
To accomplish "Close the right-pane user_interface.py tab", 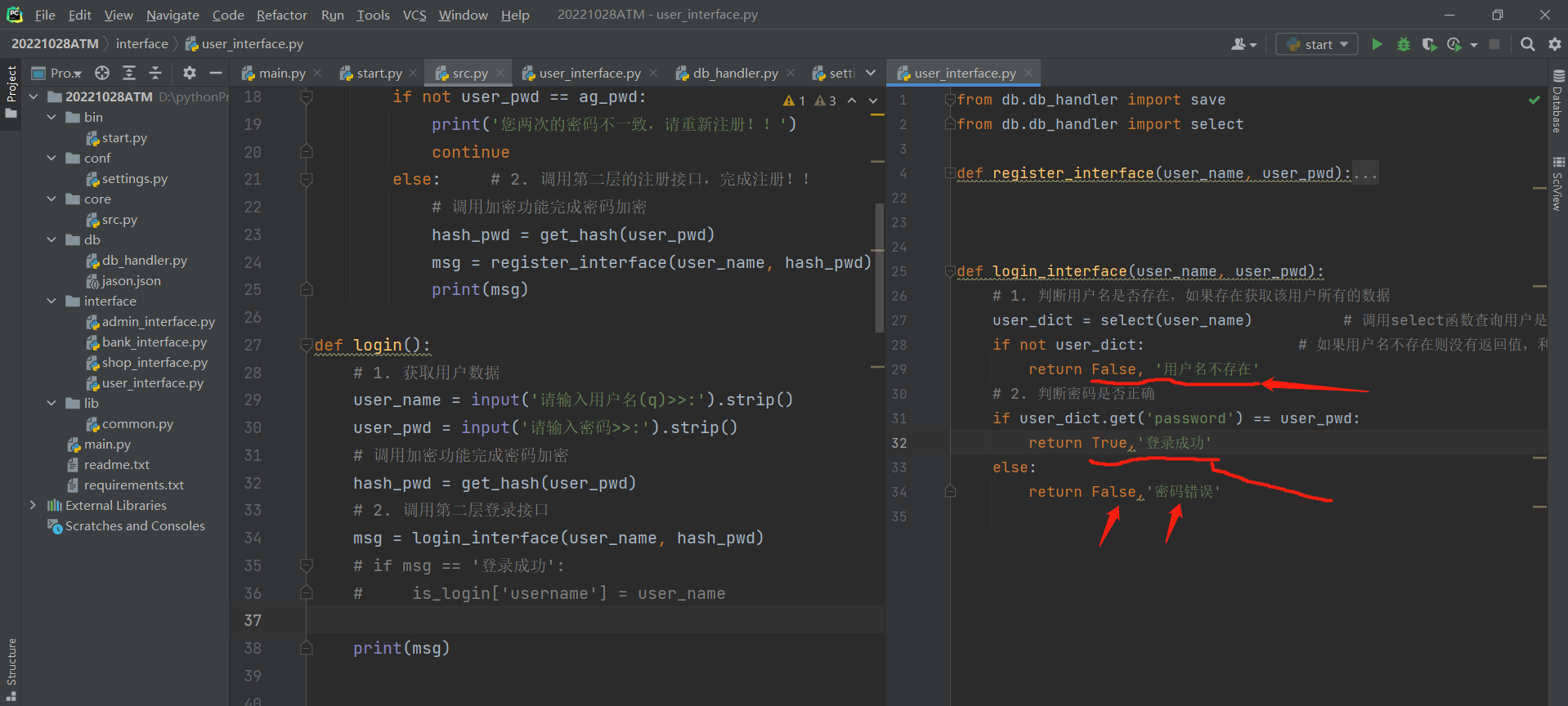I will click(x=1028, y=73).
